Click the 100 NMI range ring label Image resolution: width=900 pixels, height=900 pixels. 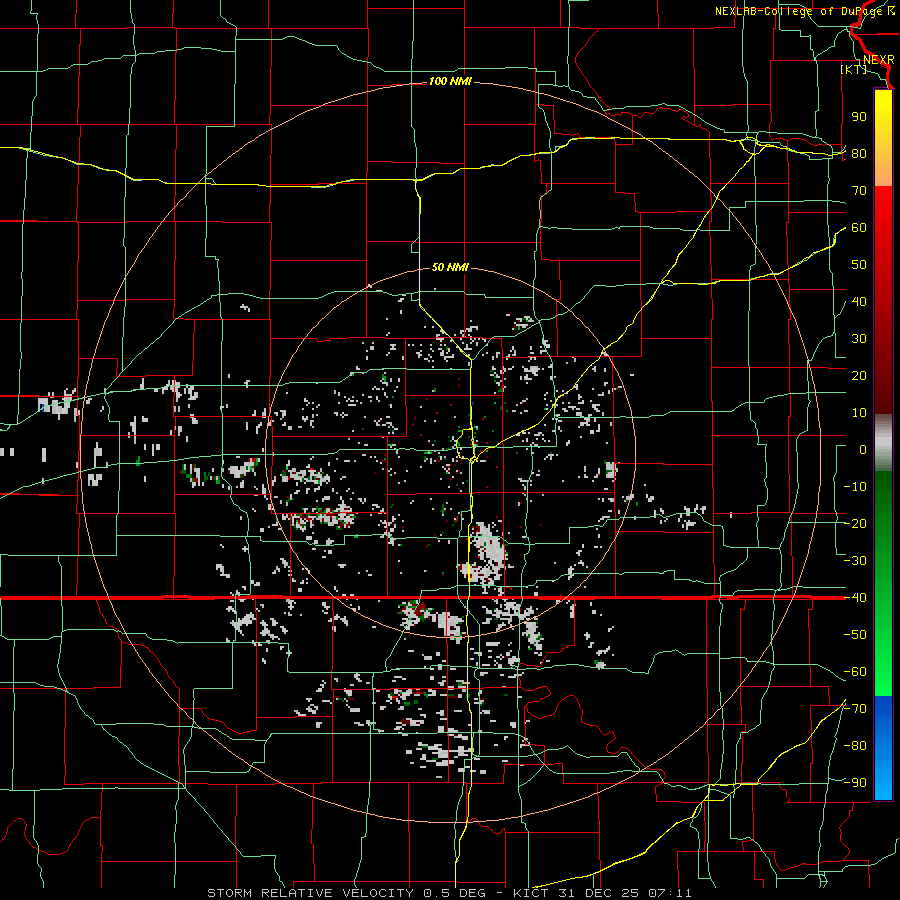pyautogui.click(x=450, y=81)
